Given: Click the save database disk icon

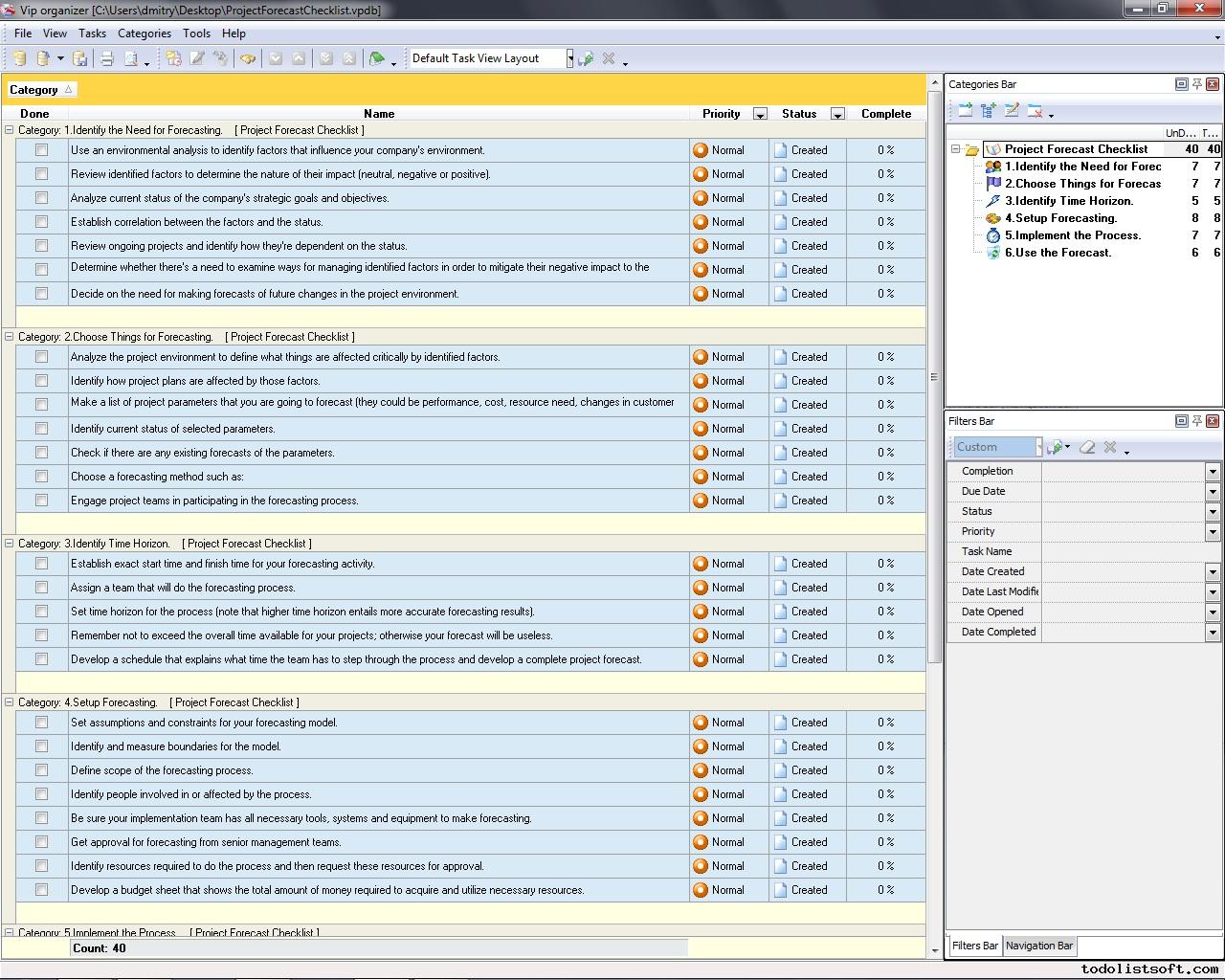Looking at the screenshot, I should coord(80,59).
